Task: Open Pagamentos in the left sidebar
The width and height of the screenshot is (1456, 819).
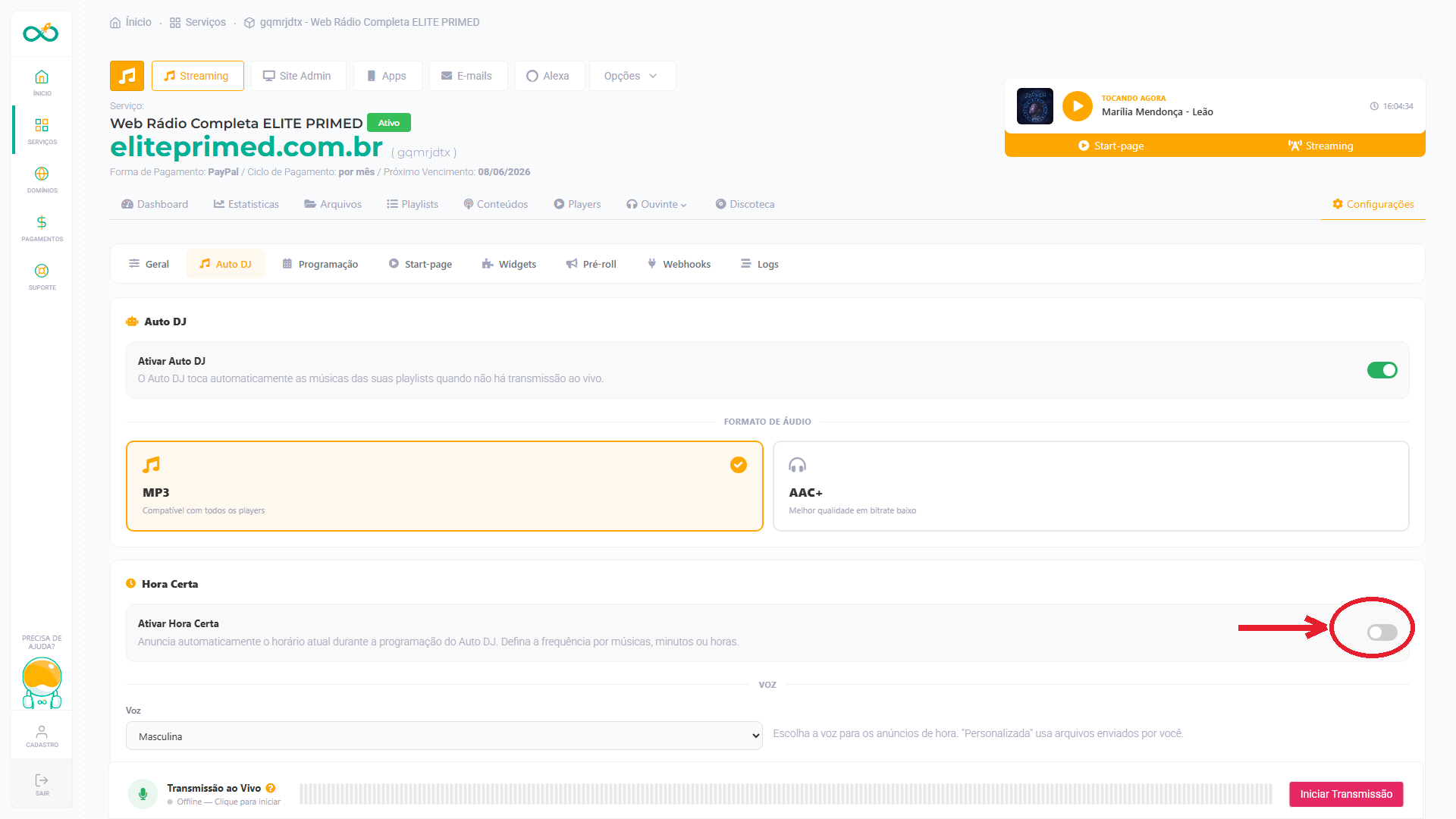Action: 42,227
